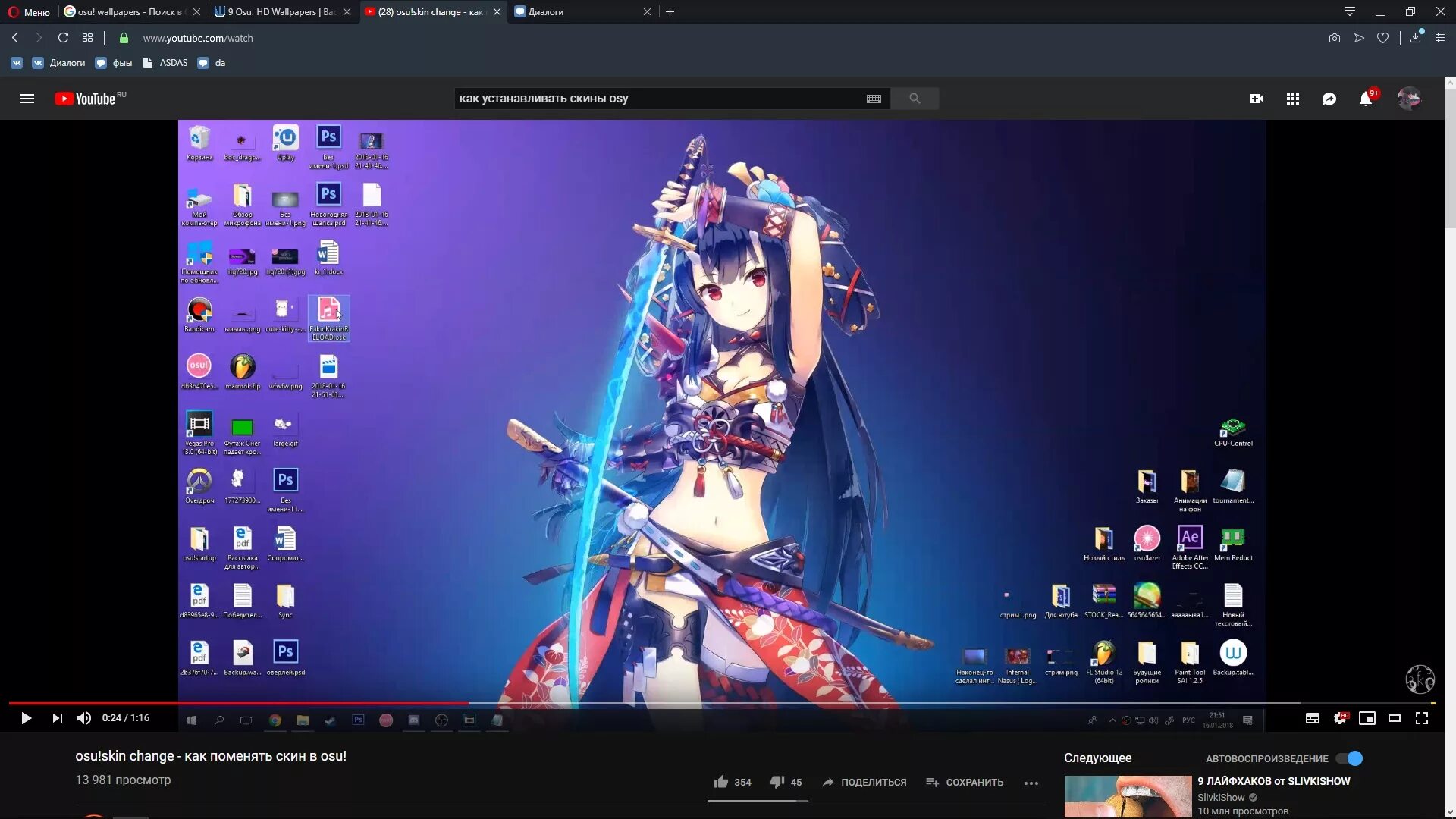Toggle autoplay switch for next video
Image resolution: width=1456 pixels, height=819 pixels.
(x=1352, y=757)
